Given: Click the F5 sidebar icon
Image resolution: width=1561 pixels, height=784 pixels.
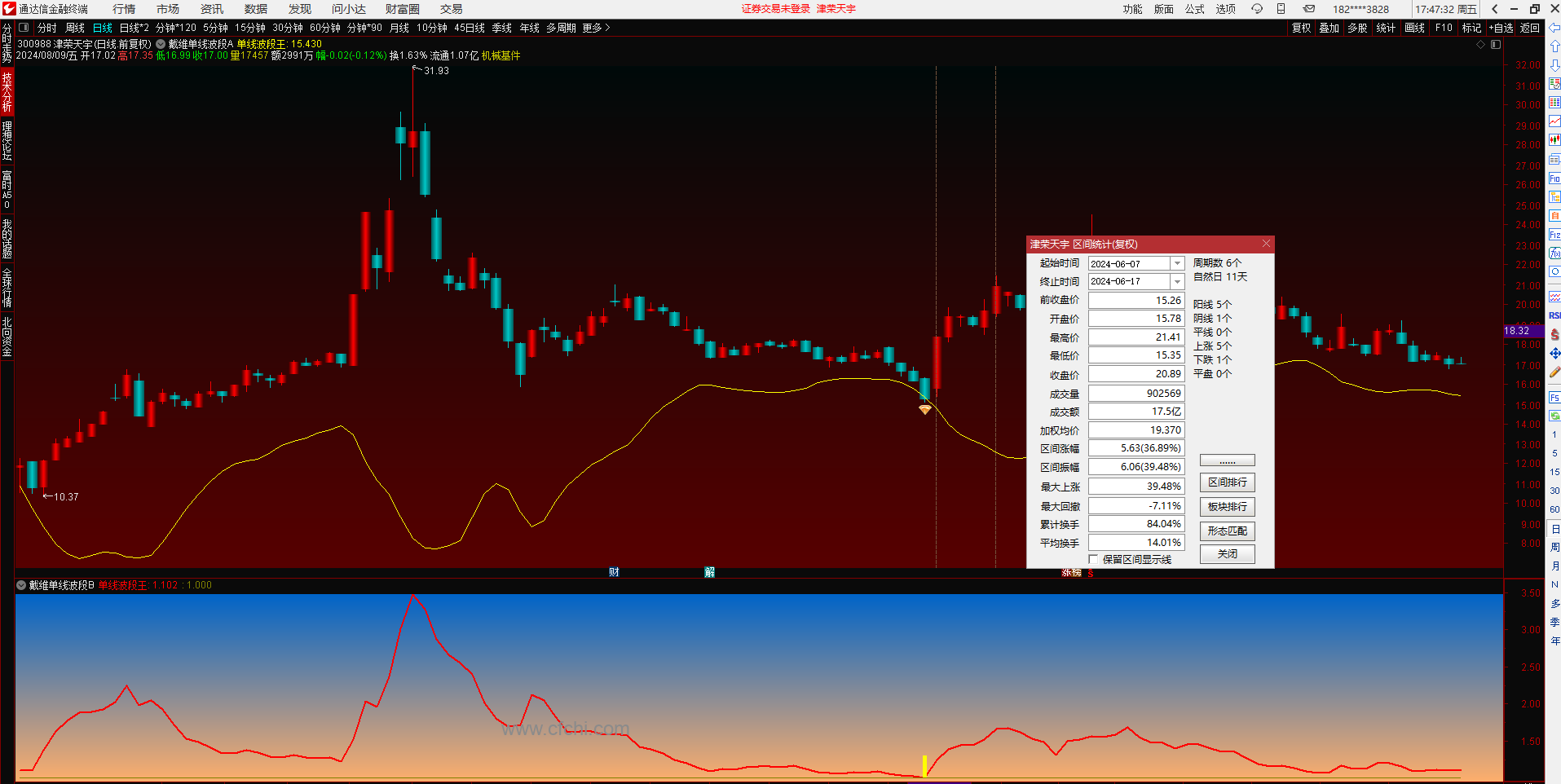Looking at the screenshot, I should click(1554, 398).
